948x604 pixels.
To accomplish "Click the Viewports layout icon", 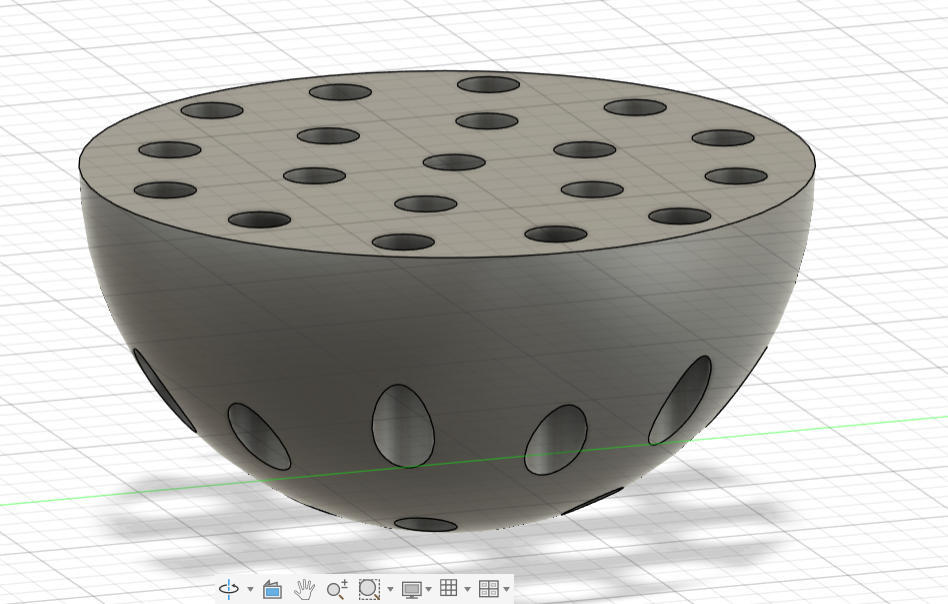I will pyautogui.click(x=488, y=589).
